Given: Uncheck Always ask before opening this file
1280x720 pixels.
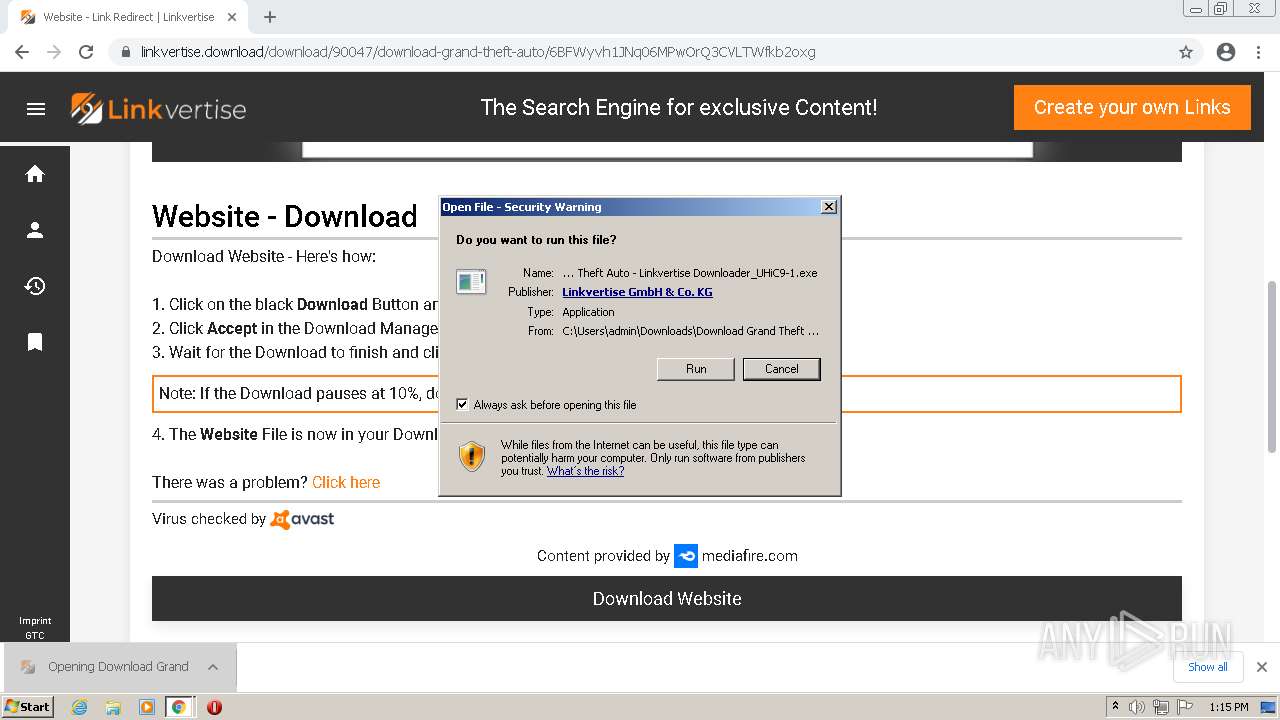Looking at the screenshot, I should [462, 405].
